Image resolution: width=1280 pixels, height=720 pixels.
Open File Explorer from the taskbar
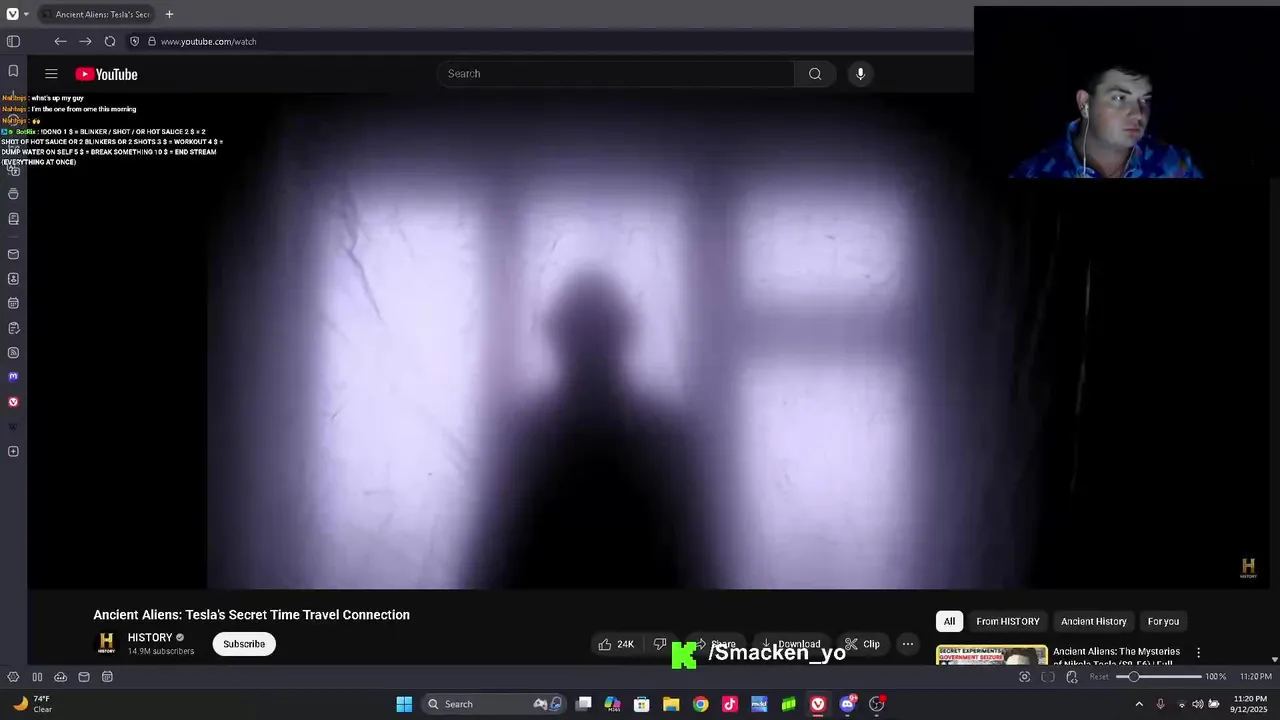[671, 704]
